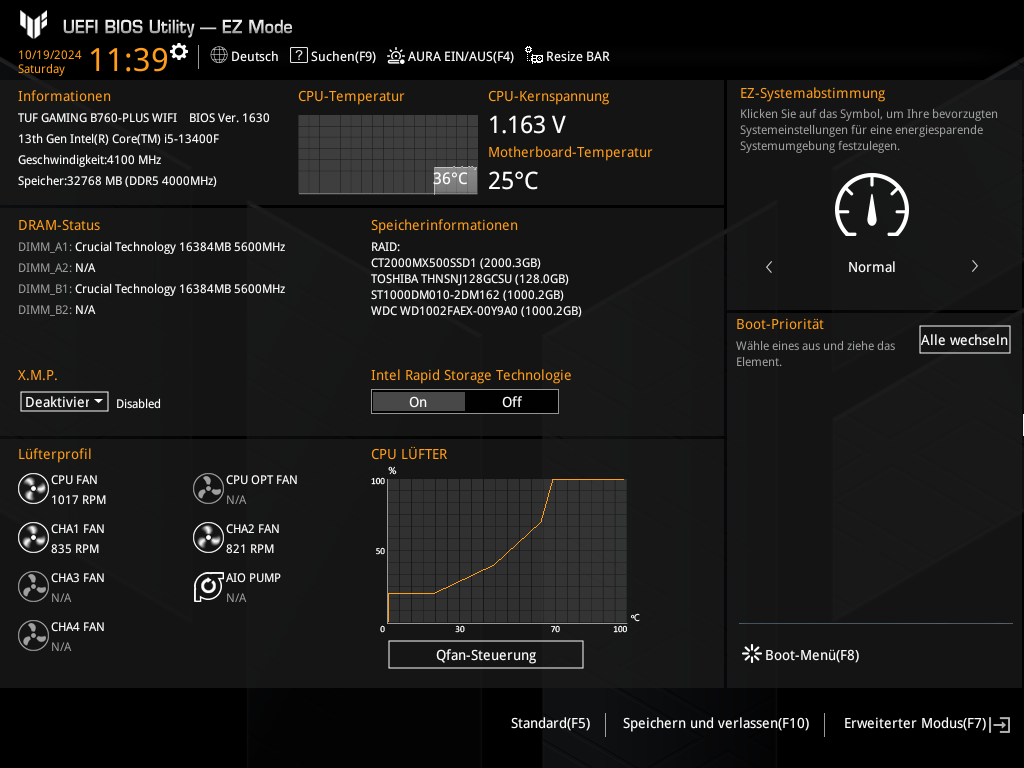Click 1017 RPM CPU fan speed

78,500
